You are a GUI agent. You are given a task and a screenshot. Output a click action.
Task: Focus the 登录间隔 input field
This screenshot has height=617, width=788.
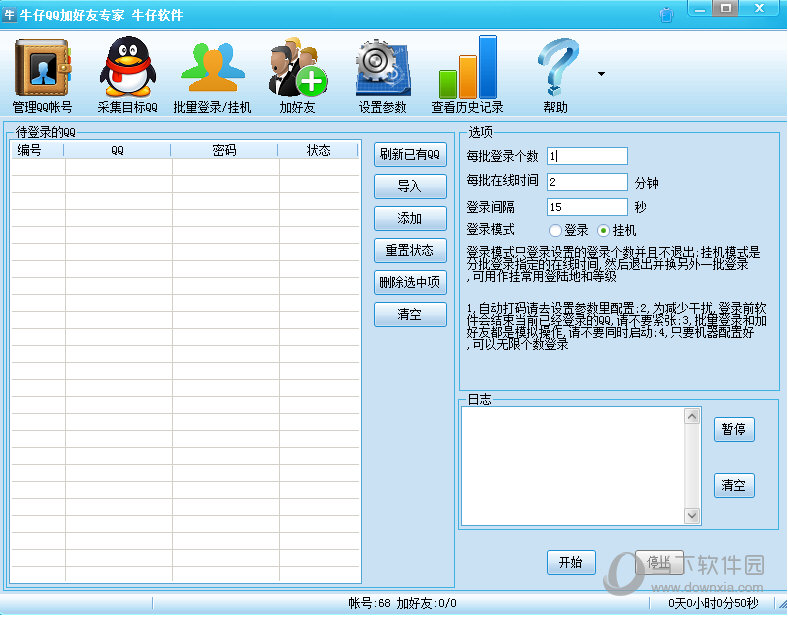coord(587,207)
